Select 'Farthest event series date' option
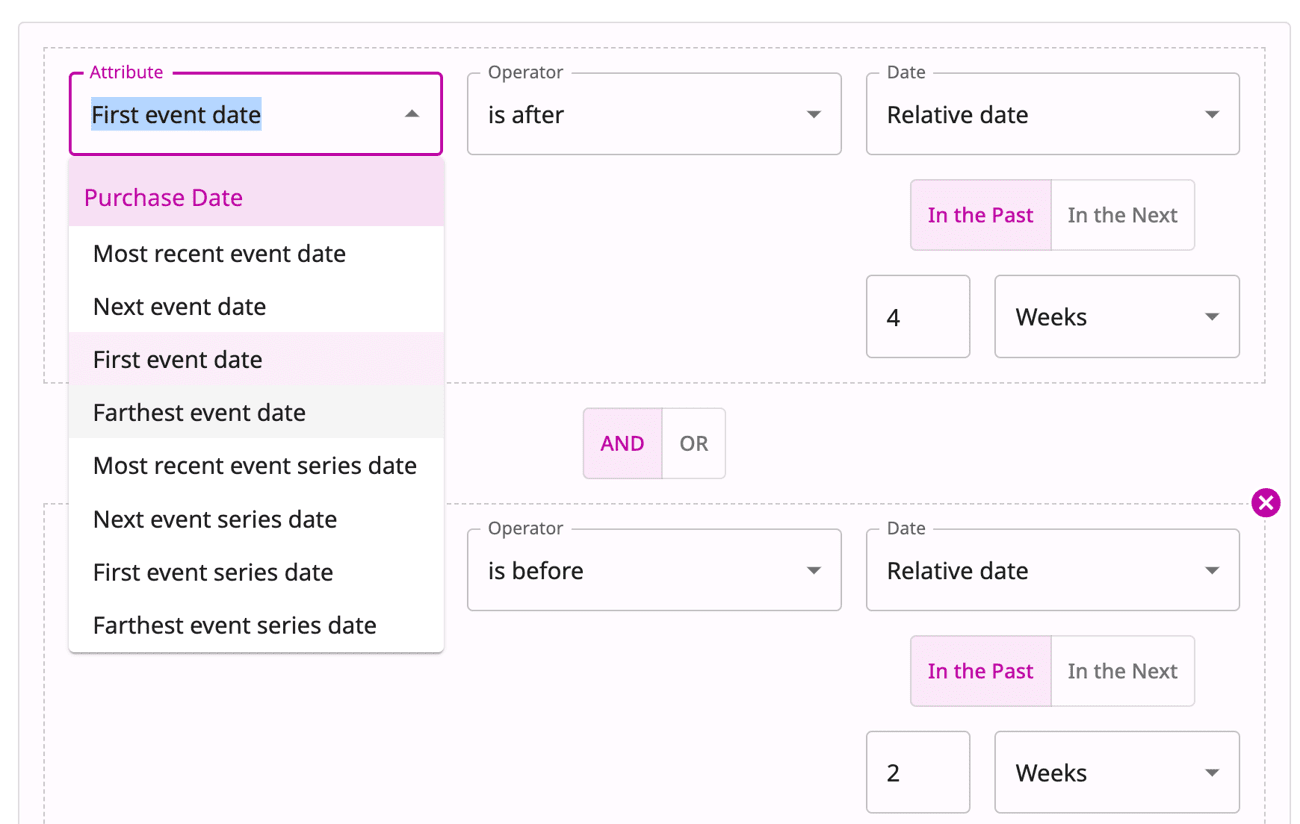Screen dimensions: 1300x824 235,626
